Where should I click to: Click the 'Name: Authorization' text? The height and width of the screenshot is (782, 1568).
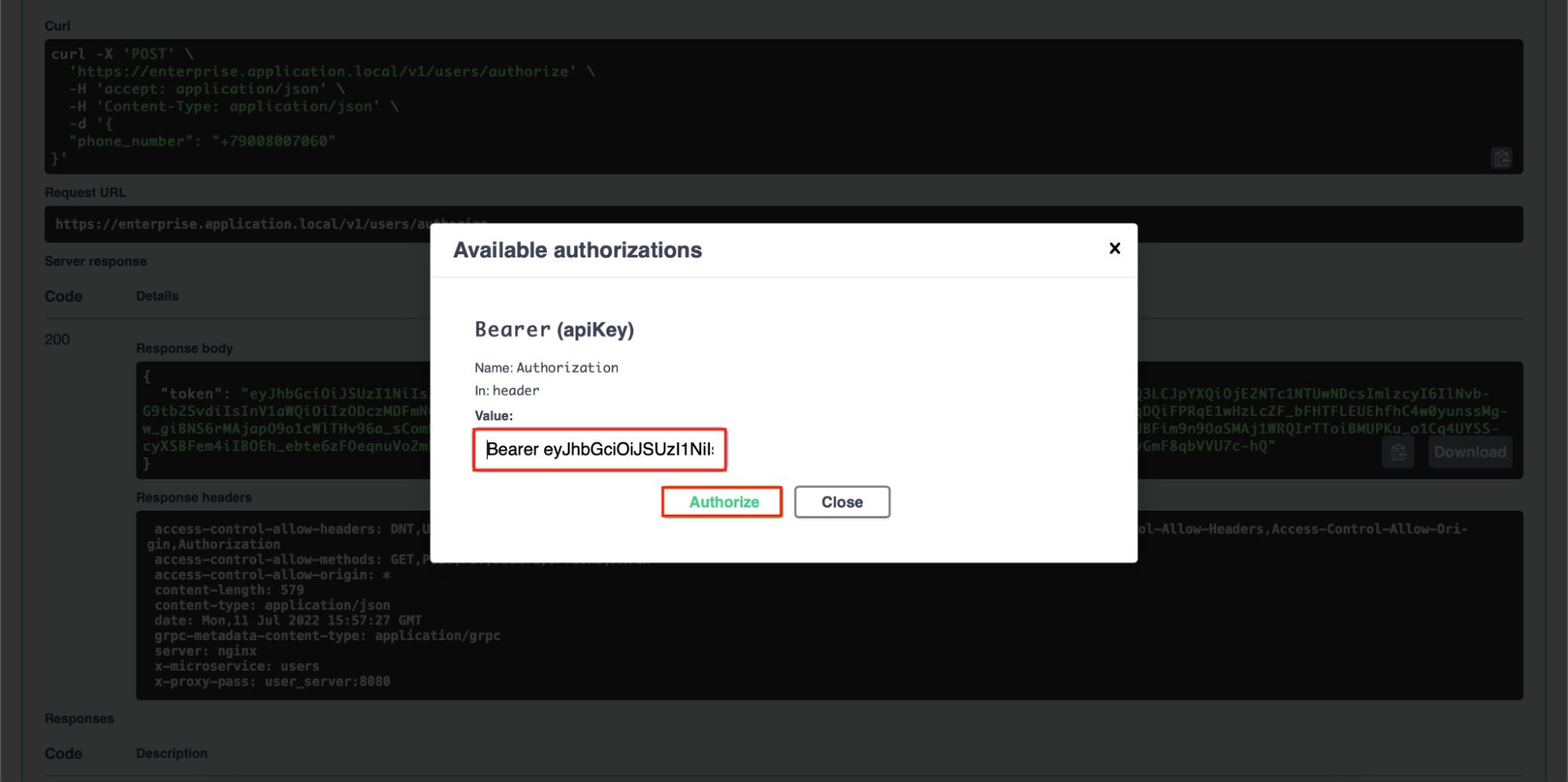pyautogui.click(x=546, y=367)
